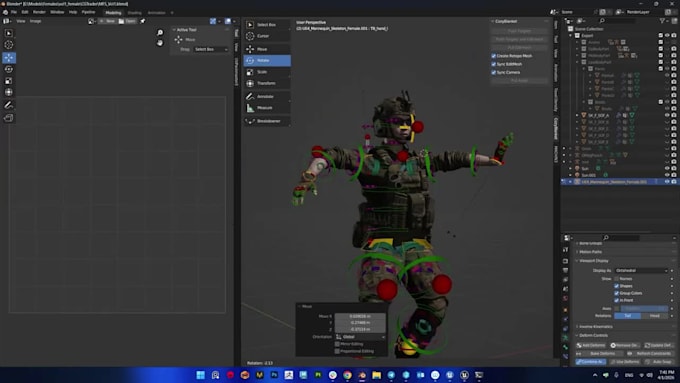Click the zoom magnifier in image editor

(160, 33)
